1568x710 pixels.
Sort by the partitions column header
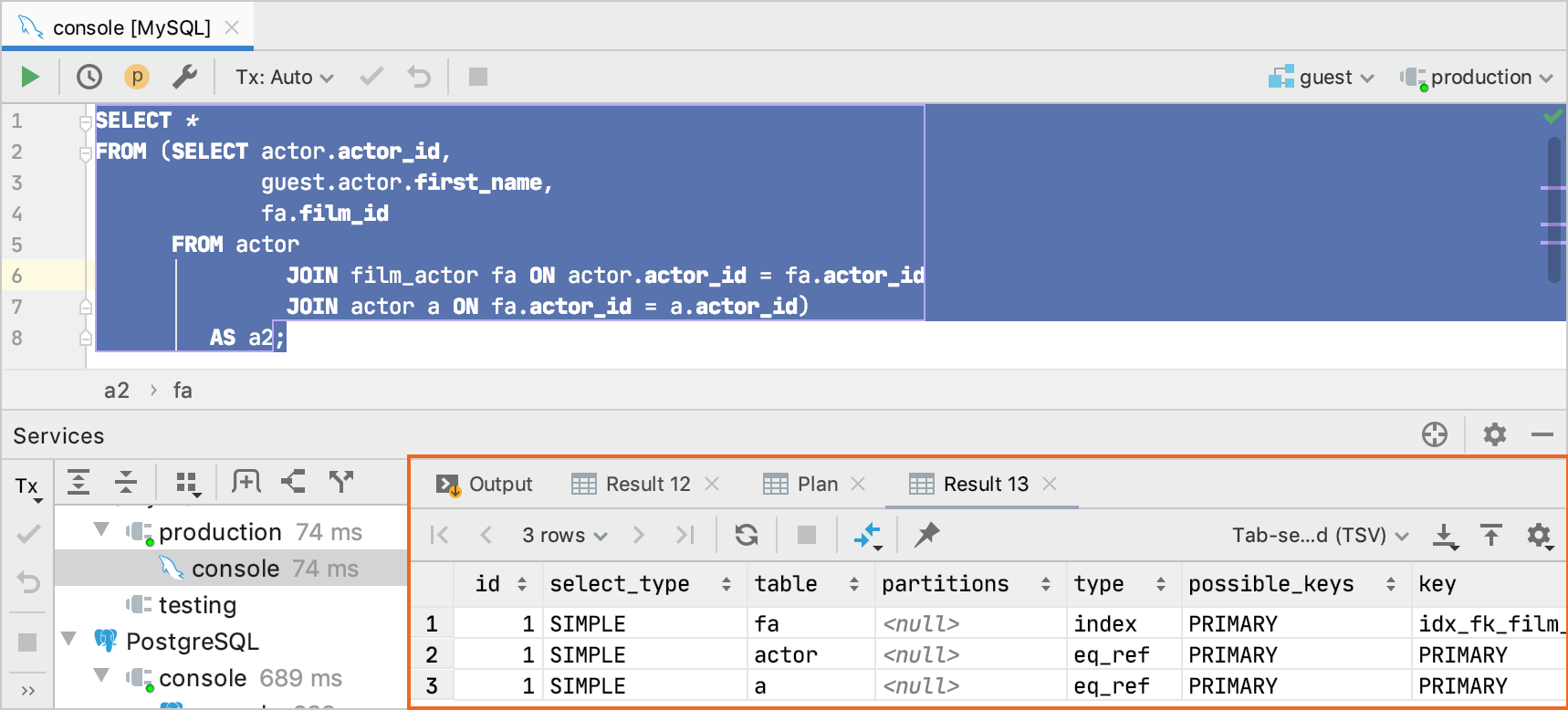click(x=970, y=584)
